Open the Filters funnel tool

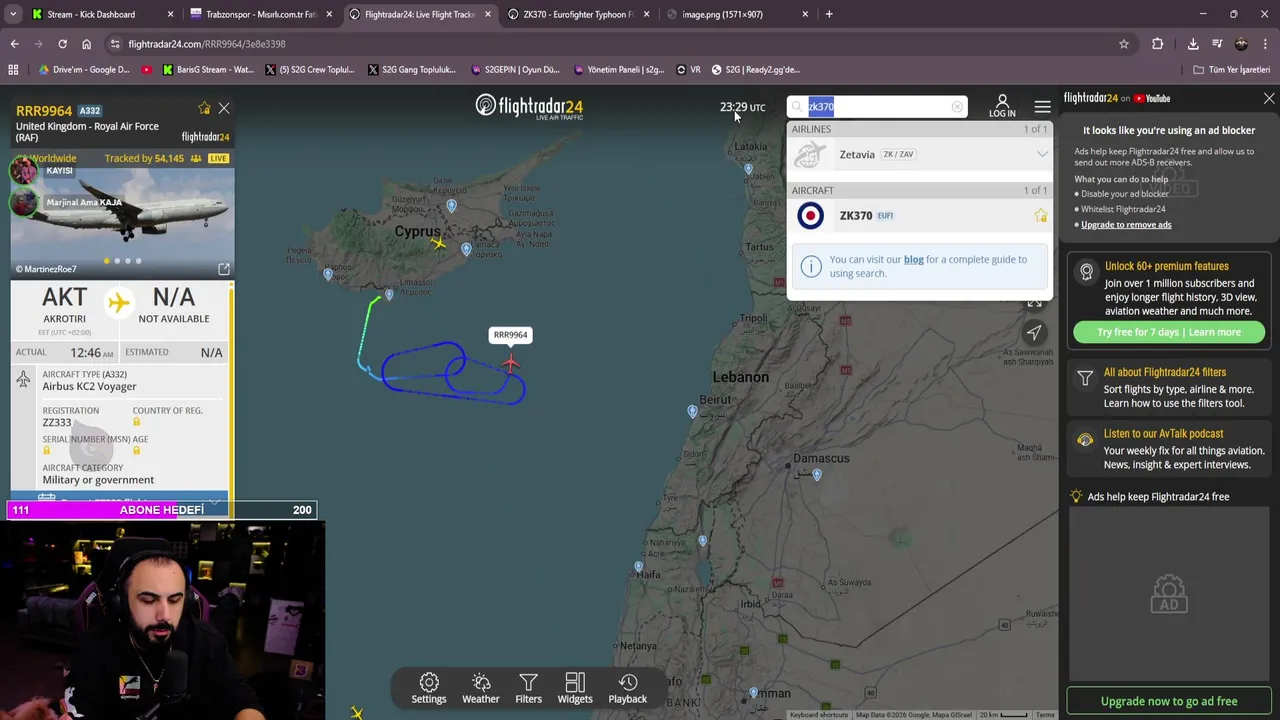528,689
